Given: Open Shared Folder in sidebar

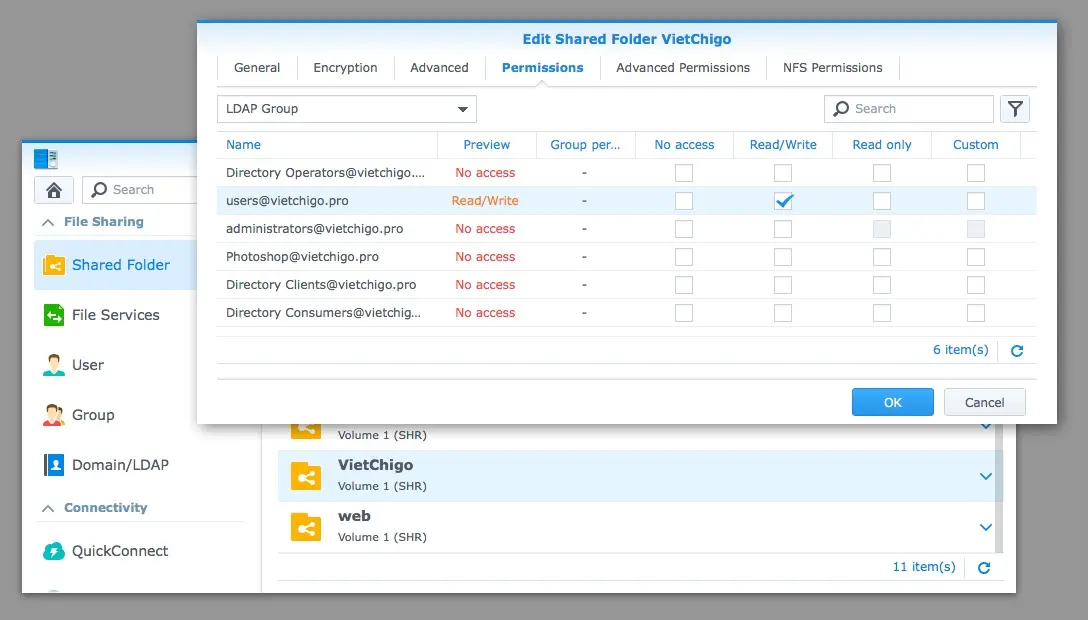Looking at the screenshot, I should [x=115, y=265].
